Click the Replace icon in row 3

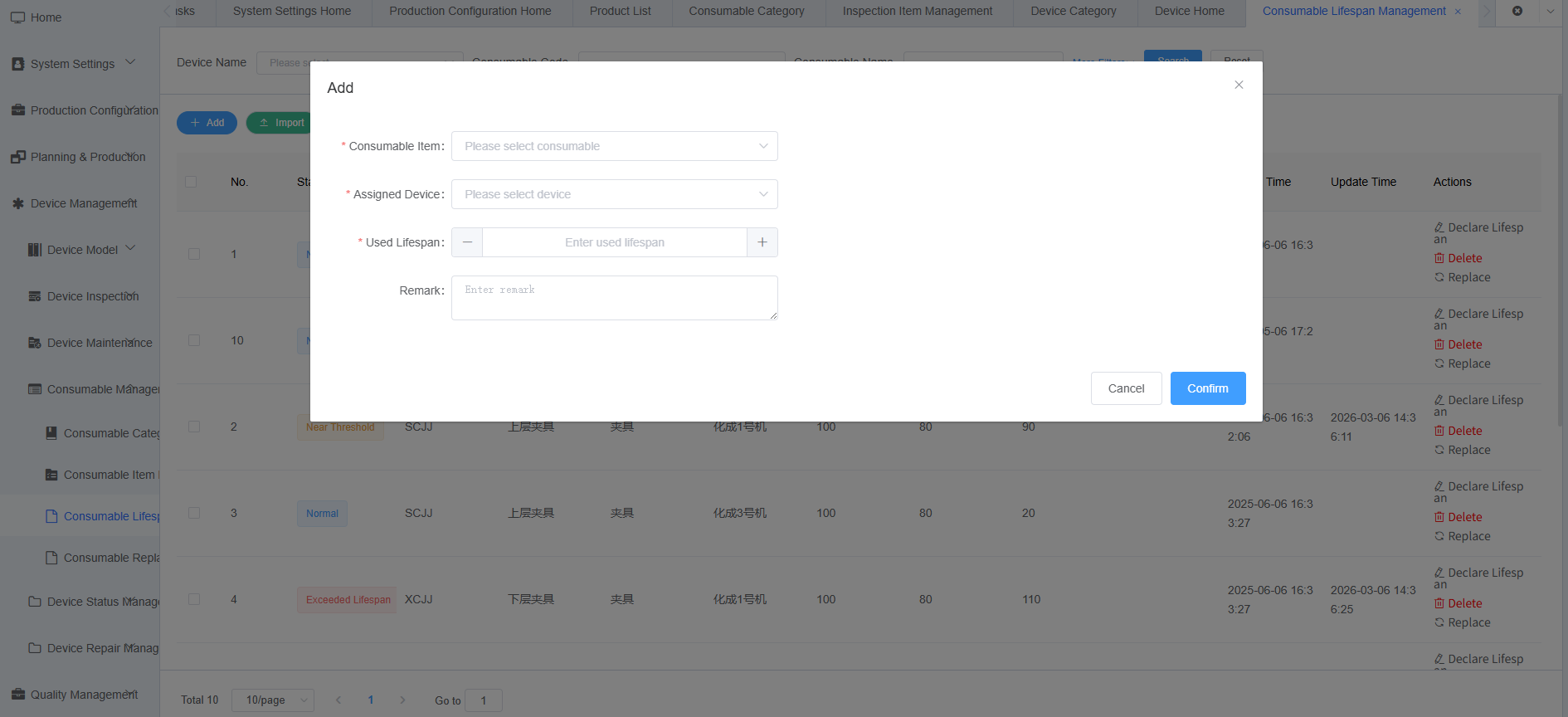pos(1439,536)
